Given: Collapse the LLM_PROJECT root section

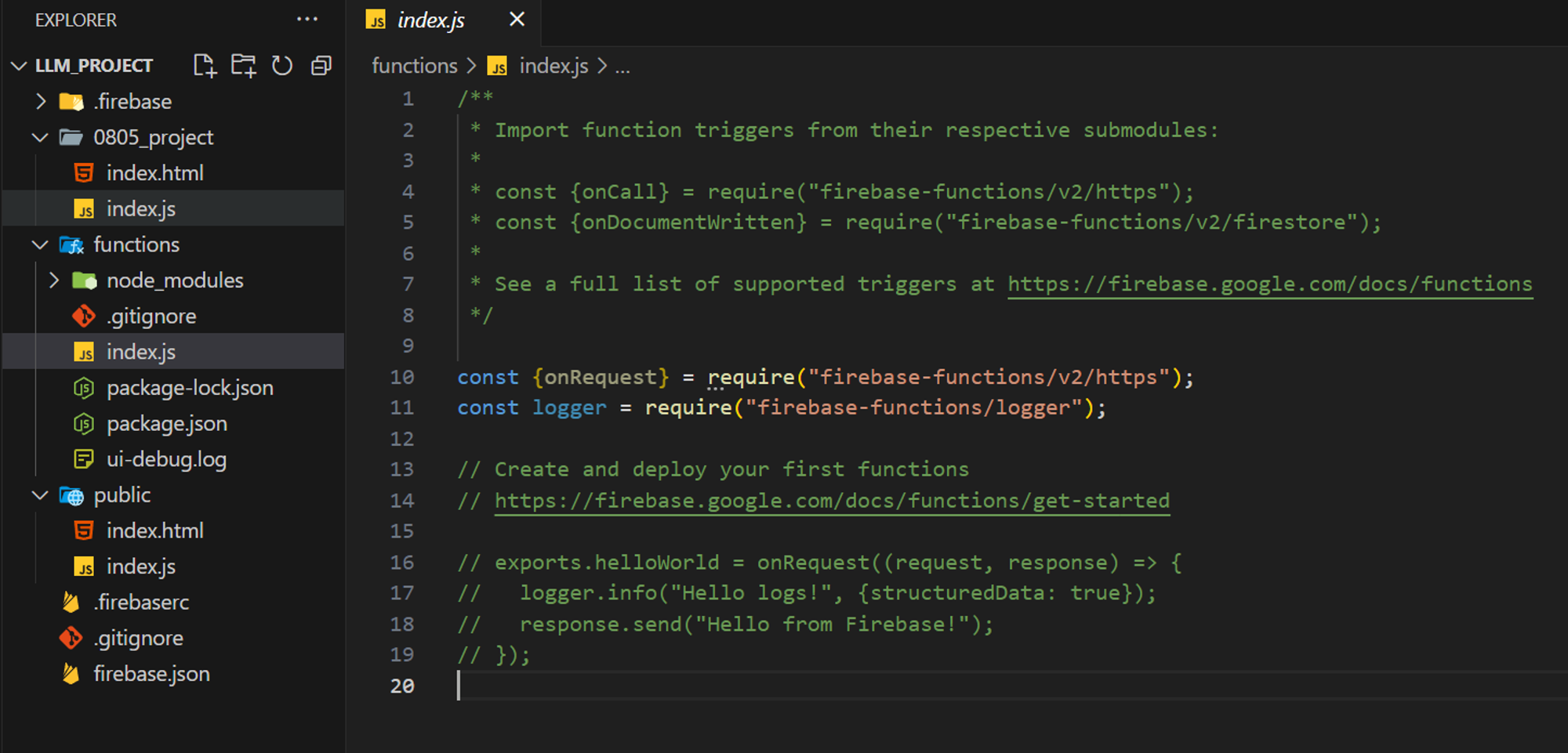Looking at the screenshot, I should (19, 66).
